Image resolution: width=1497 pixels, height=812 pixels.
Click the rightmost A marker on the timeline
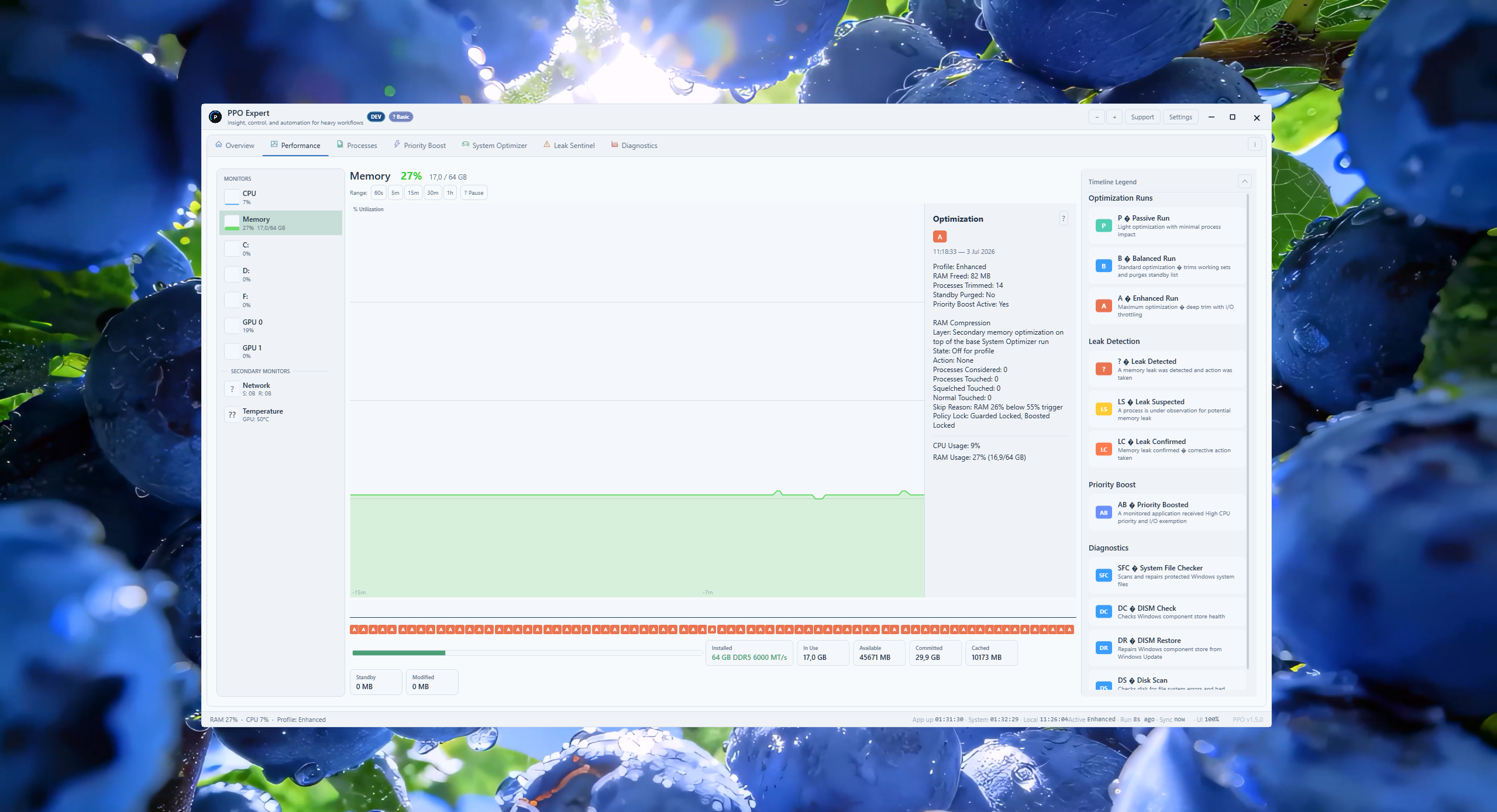click(1070, 630)
